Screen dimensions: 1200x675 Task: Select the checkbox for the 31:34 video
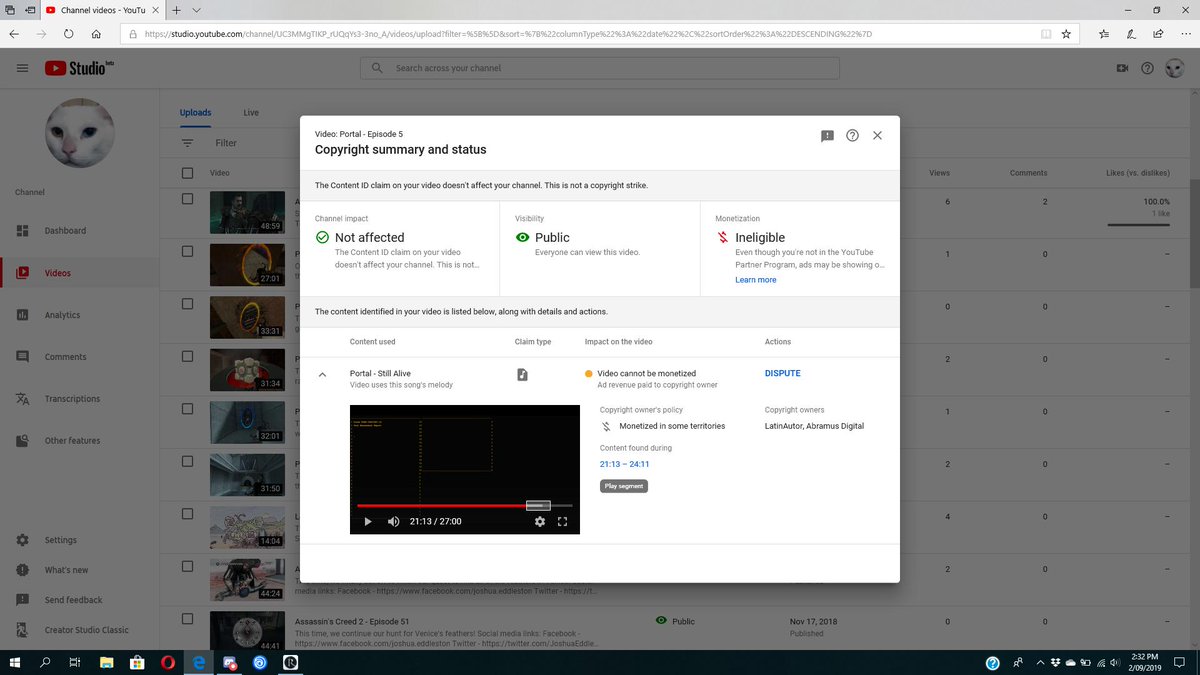pyautogui.click(x=187, y=357)
